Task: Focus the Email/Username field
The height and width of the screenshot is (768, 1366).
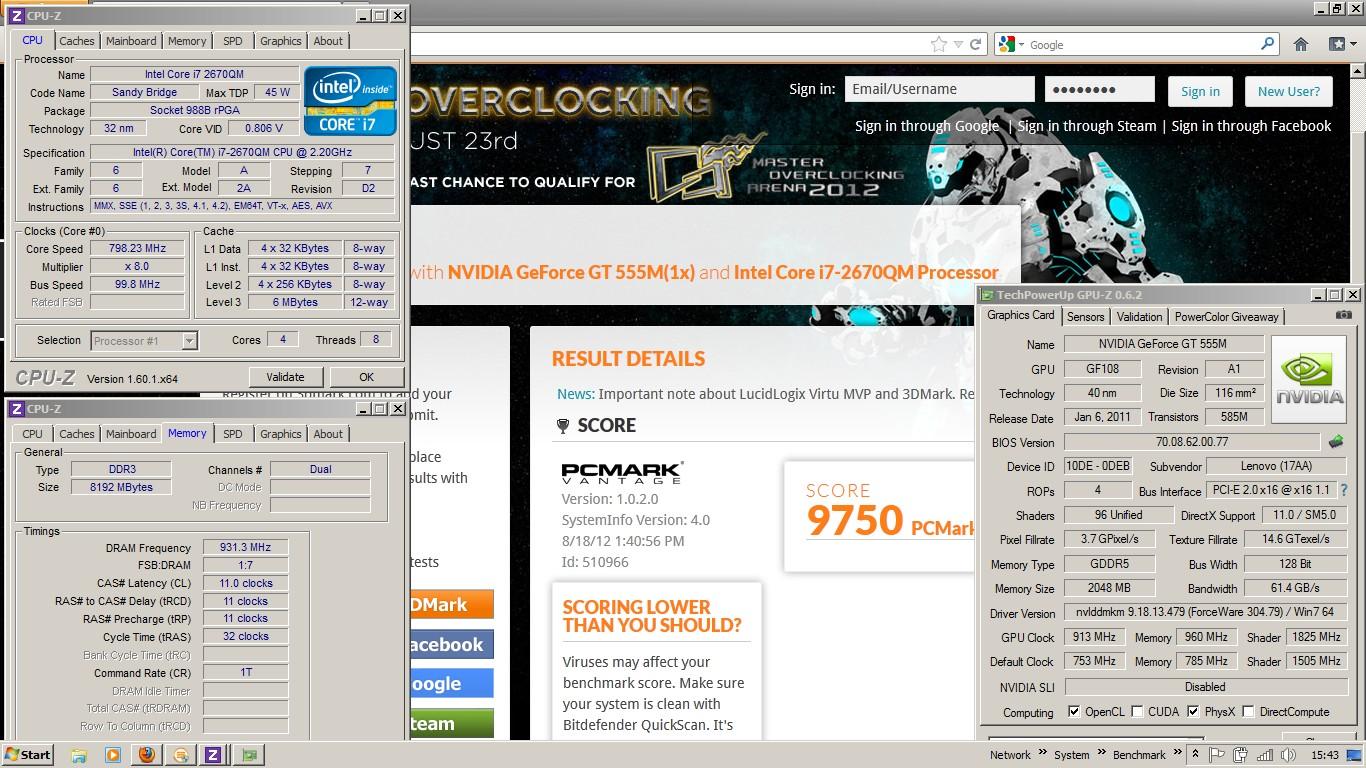Action: point(939,89)
